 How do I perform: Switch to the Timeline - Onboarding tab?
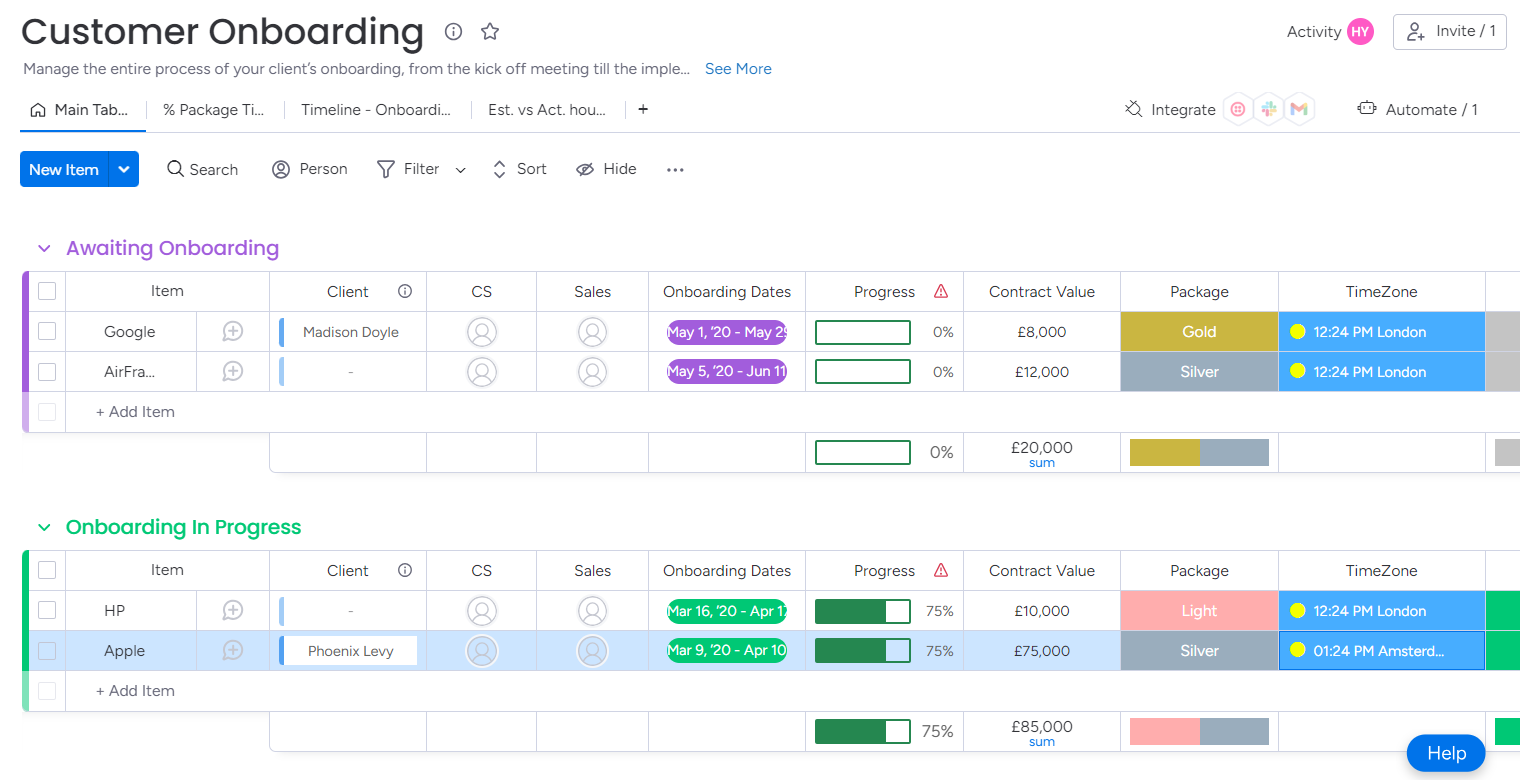pyautogui.click(x=376, y=109)
